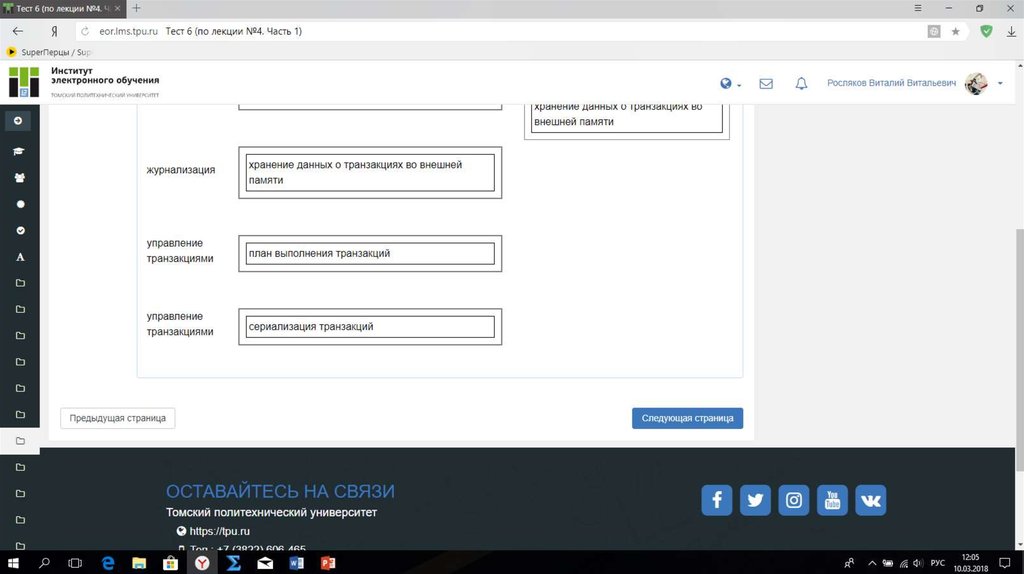The height and width of the screenshot is (574, 1024).
Task: Close the 'Тест 6' browser tab
Action: click(118, 8)
